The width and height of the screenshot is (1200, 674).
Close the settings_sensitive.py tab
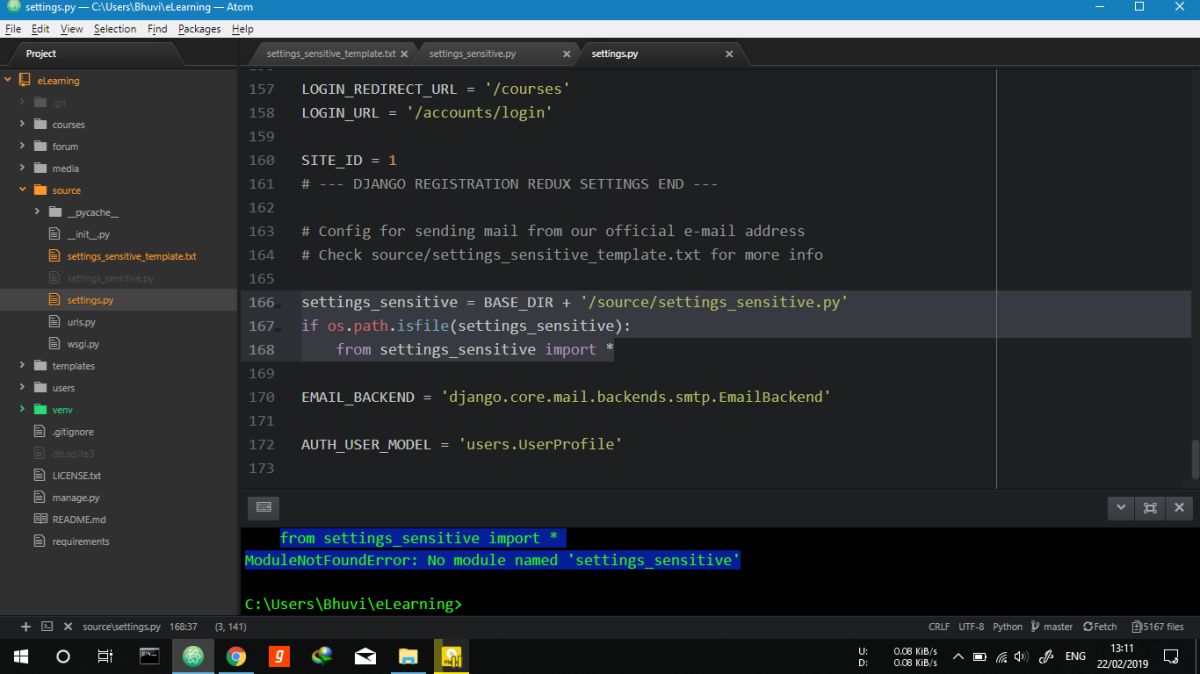click(x=566, y=54)
